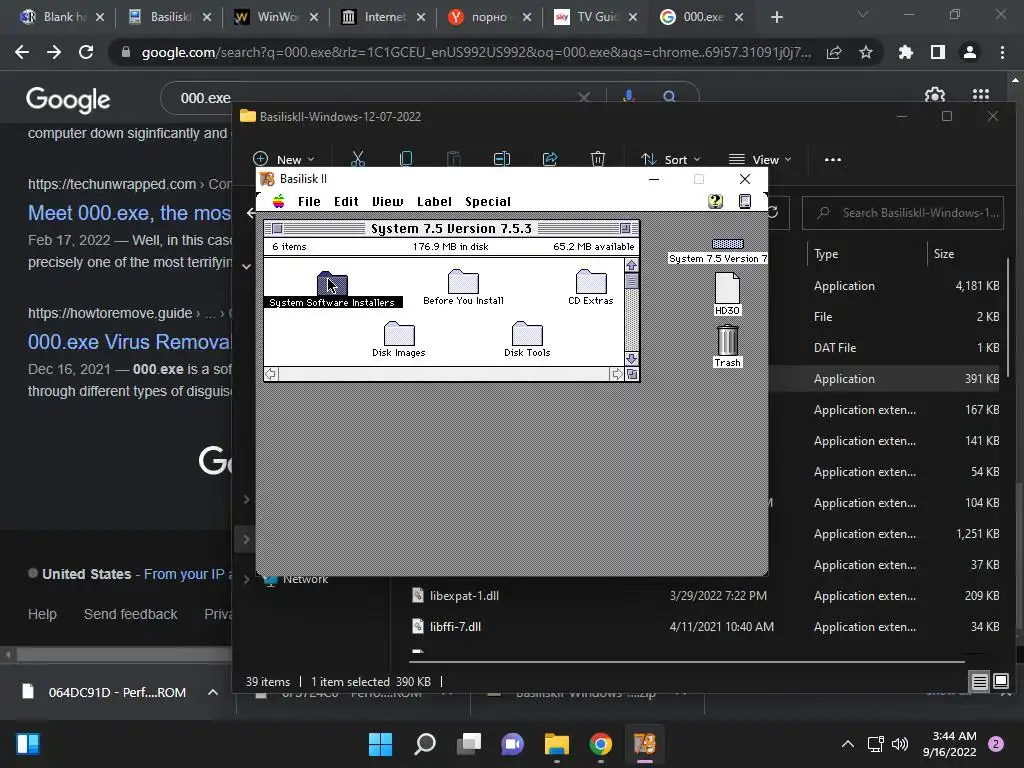Open the Windows Start menu
The width and height of the screenshot is (1024, 768).
coord(380,744)
